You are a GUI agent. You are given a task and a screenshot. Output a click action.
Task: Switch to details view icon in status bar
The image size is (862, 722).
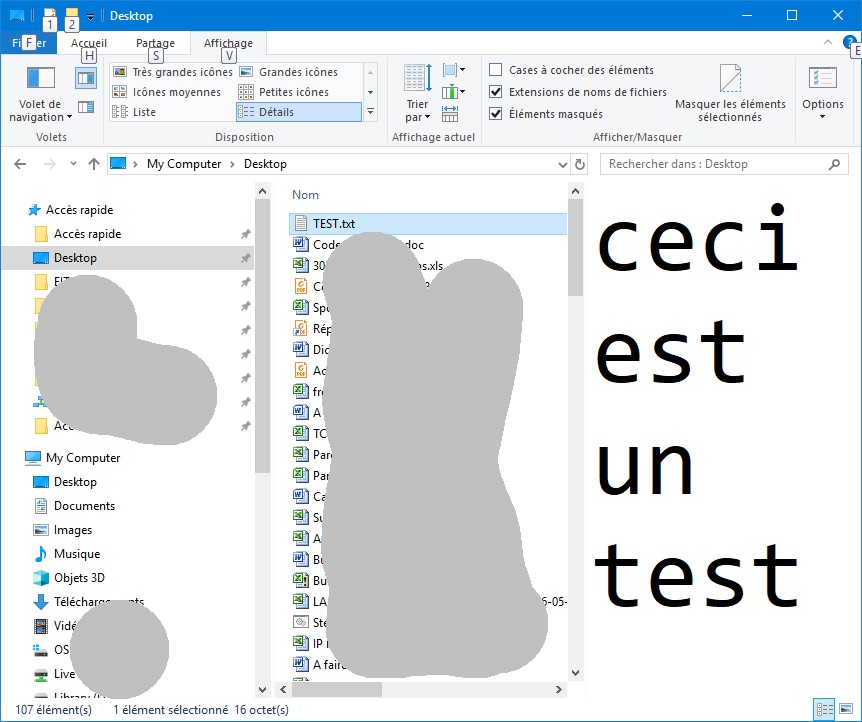click(x=824, y=709)
